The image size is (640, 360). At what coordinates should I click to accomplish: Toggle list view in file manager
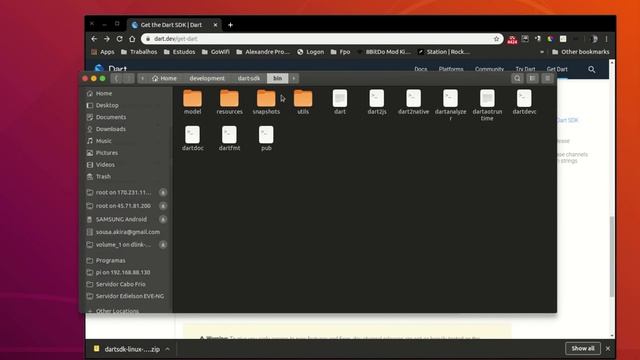(x=532, y=78)
